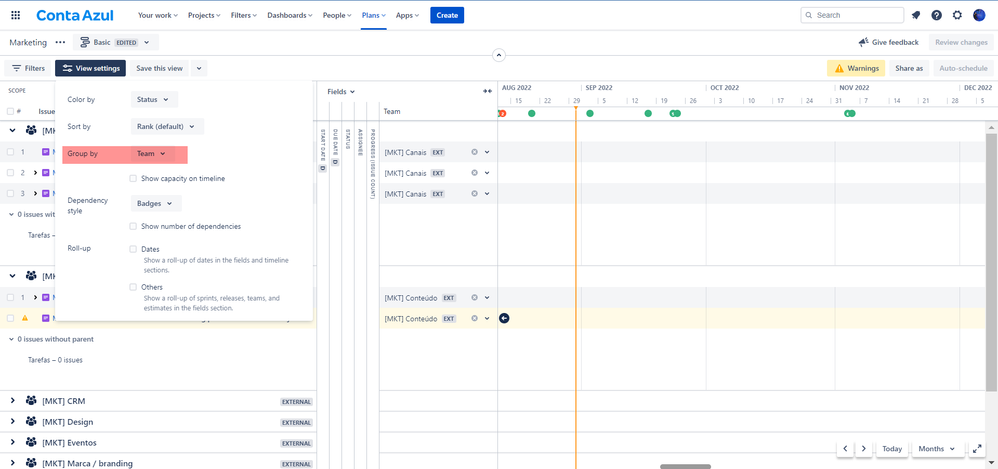Clear team on first [MKT] Canais row

[x=474, y=152]
